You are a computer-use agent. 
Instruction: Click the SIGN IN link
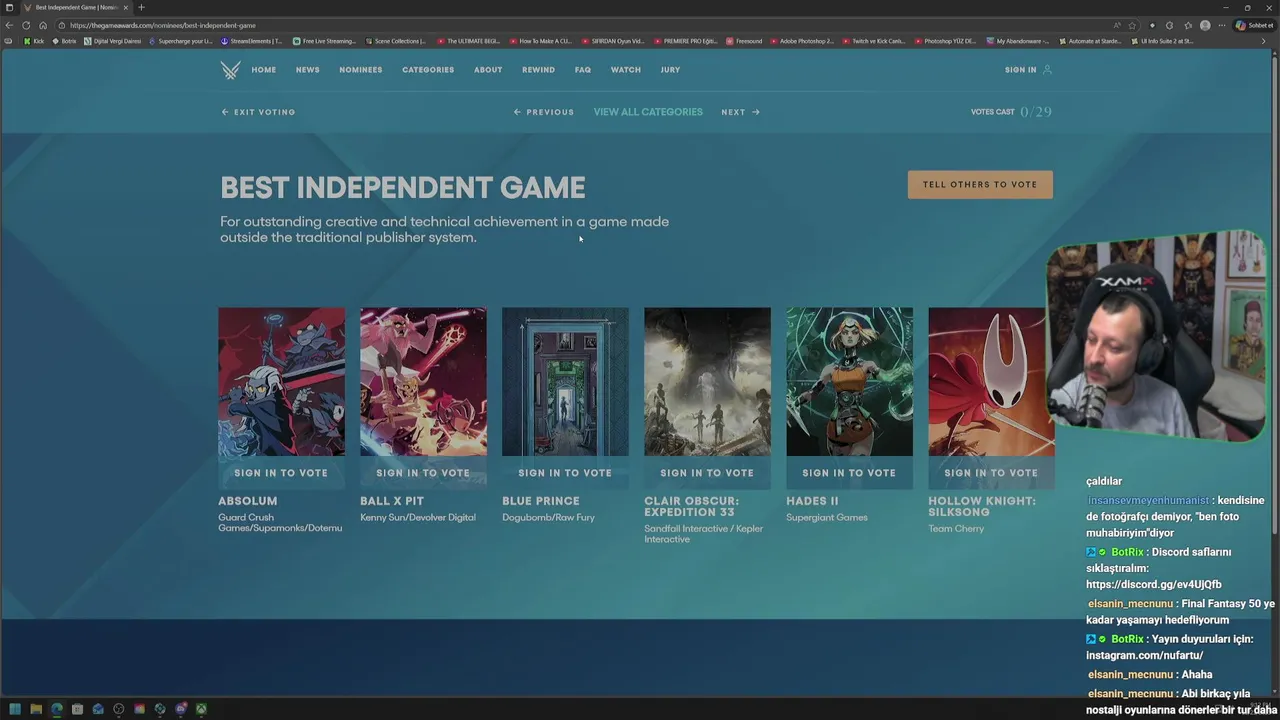pyautogui.click(x=1021, y=70)
